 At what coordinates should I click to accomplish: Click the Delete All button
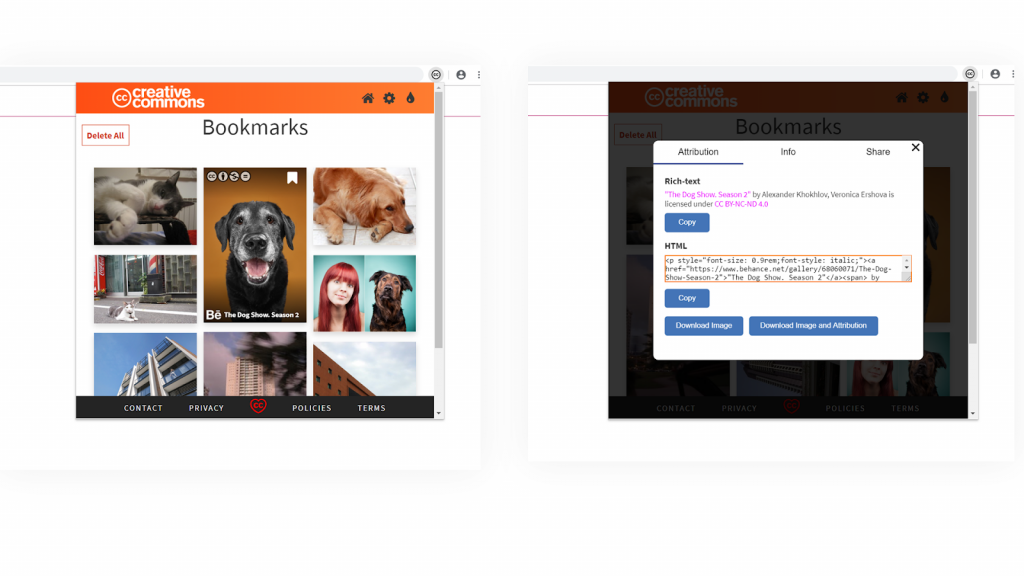pyautogui.click(x=105, y=134)
